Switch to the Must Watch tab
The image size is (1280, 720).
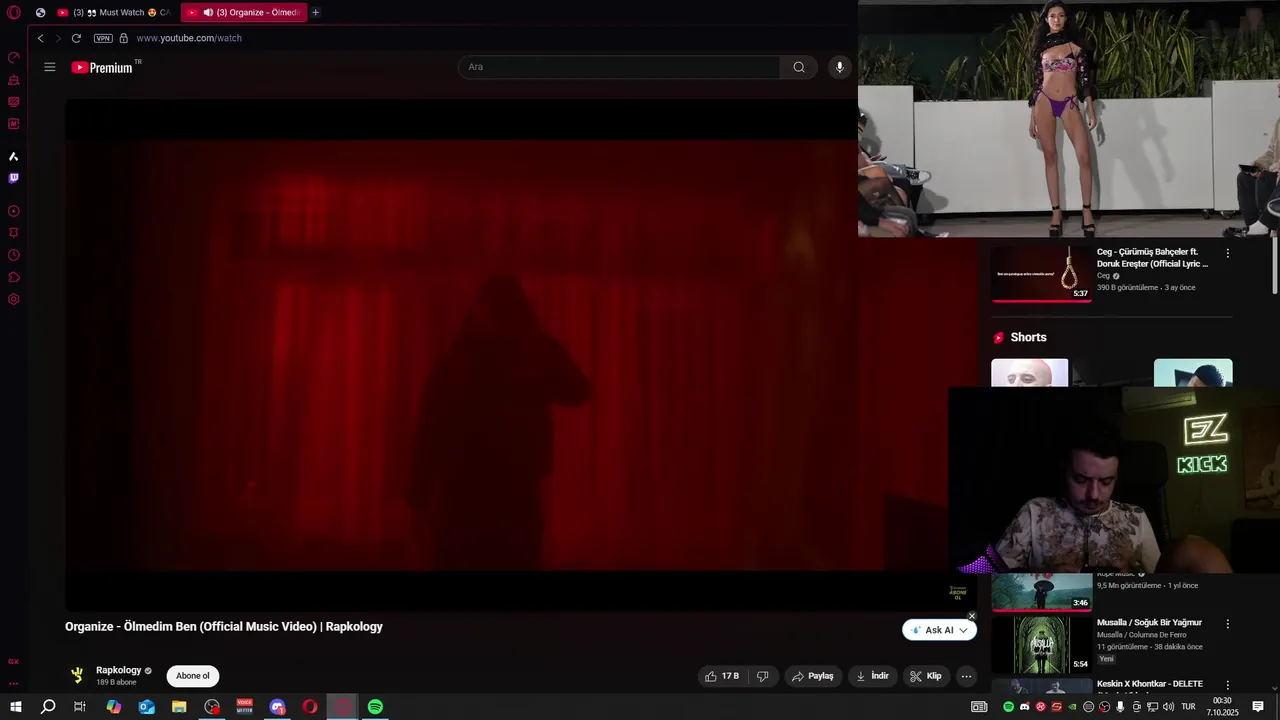click(114, 12)
